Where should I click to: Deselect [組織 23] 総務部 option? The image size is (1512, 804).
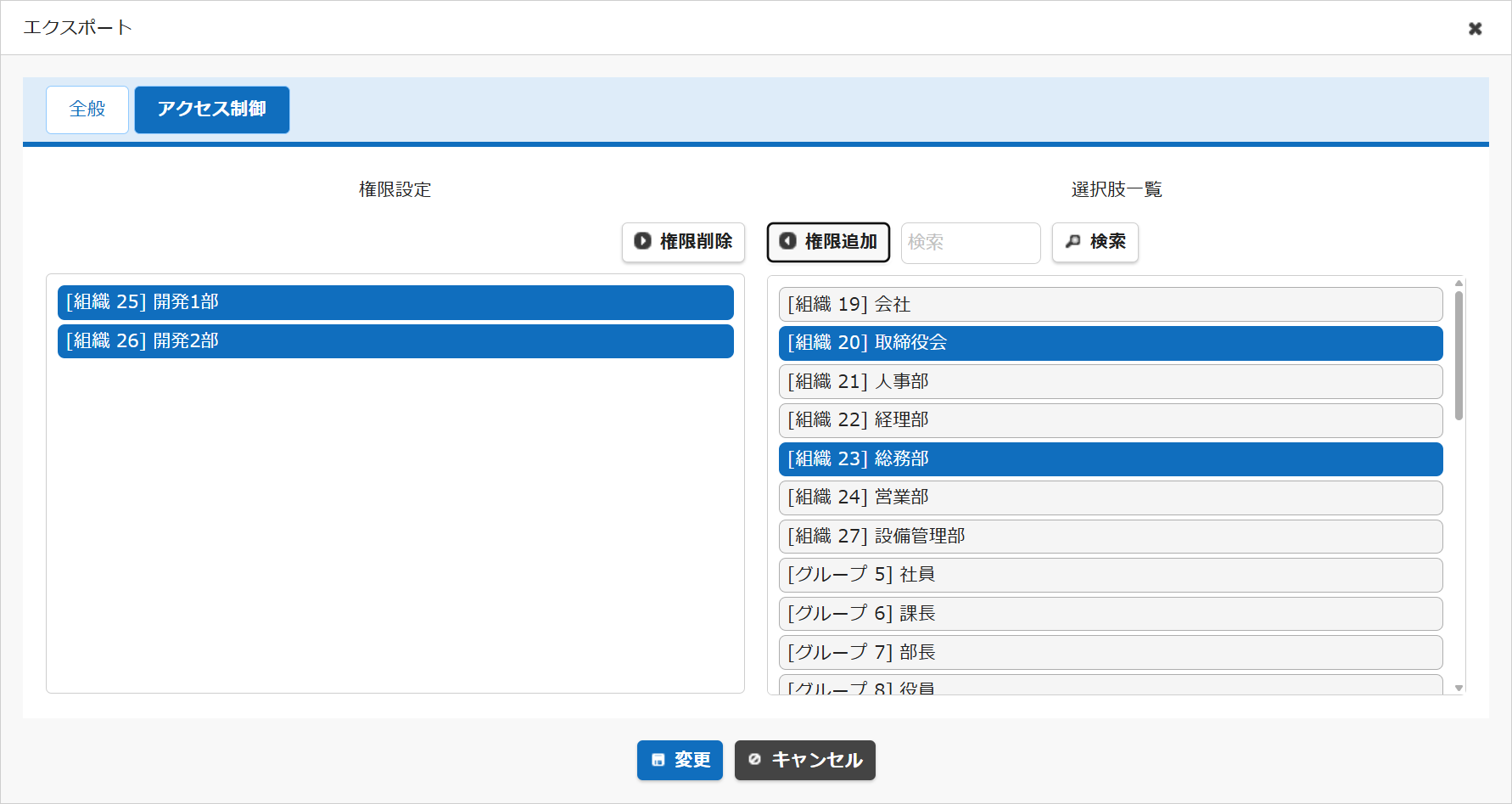pos(1111,459)
